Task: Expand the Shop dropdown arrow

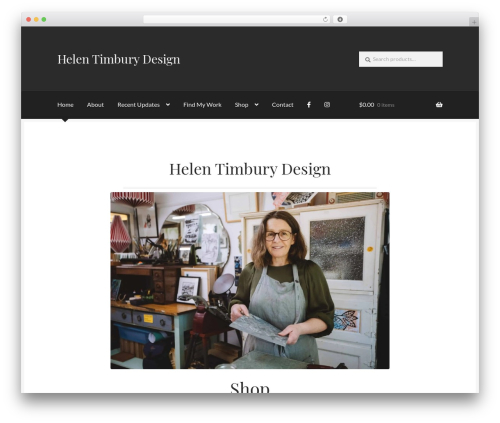Action: coord(256,105)
